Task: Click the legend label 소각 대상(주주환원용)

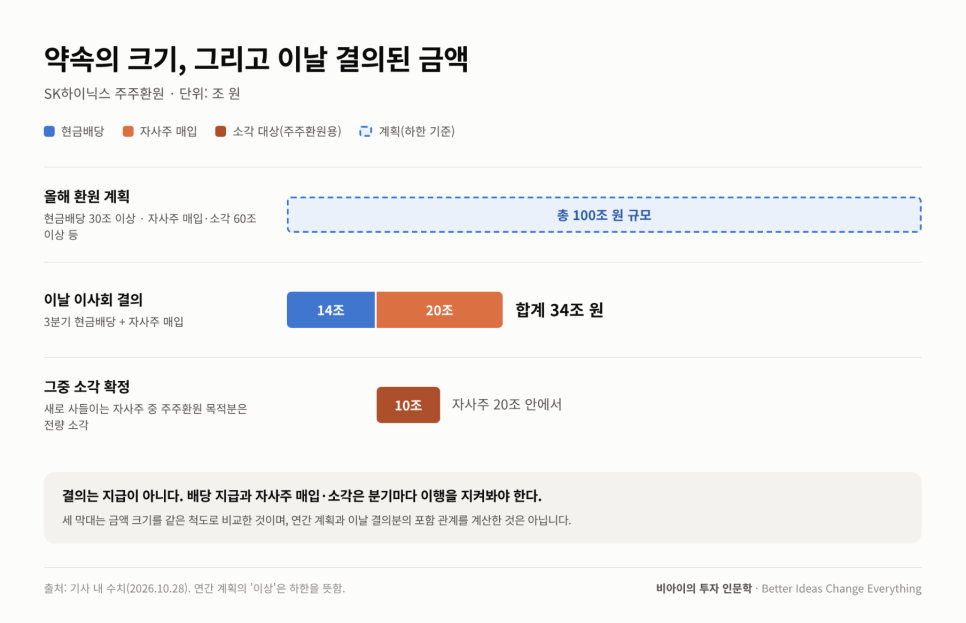Action: coord(286,131)
